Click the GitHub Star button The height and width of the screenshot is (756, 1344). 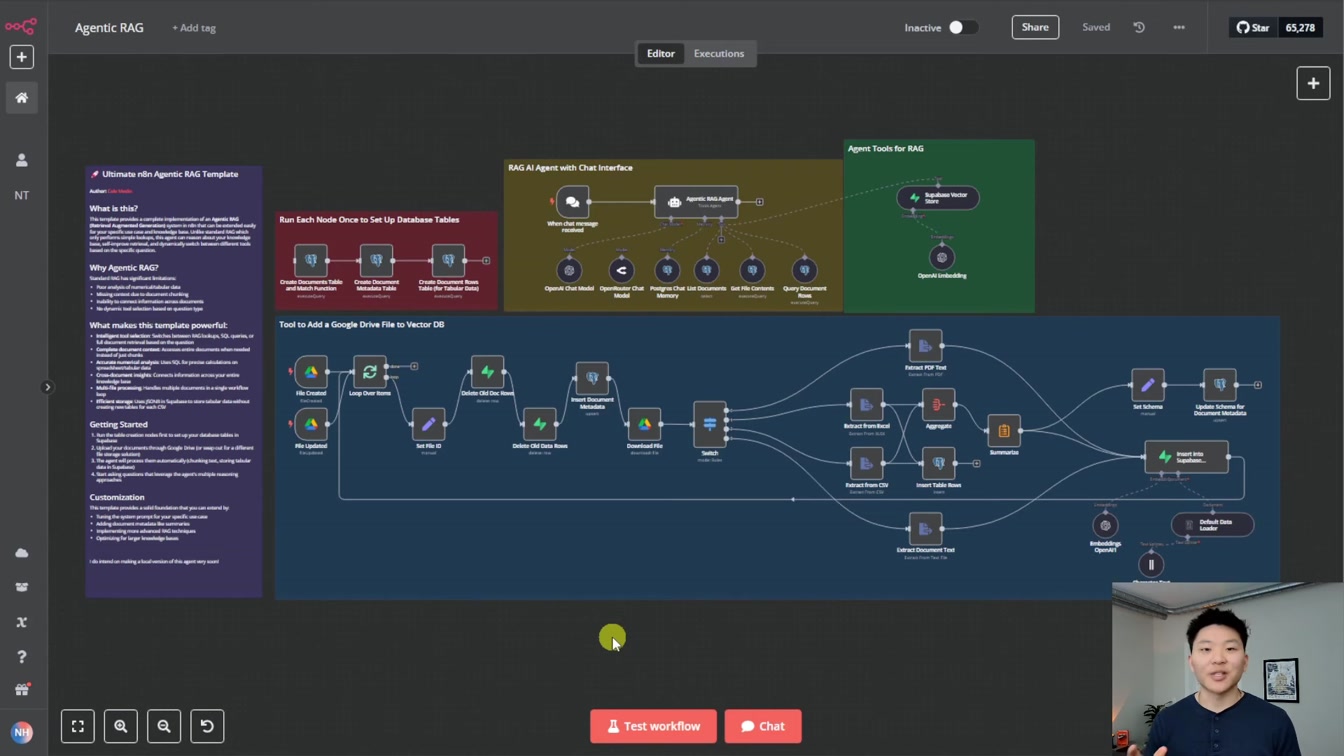(x=1253, y=27)
